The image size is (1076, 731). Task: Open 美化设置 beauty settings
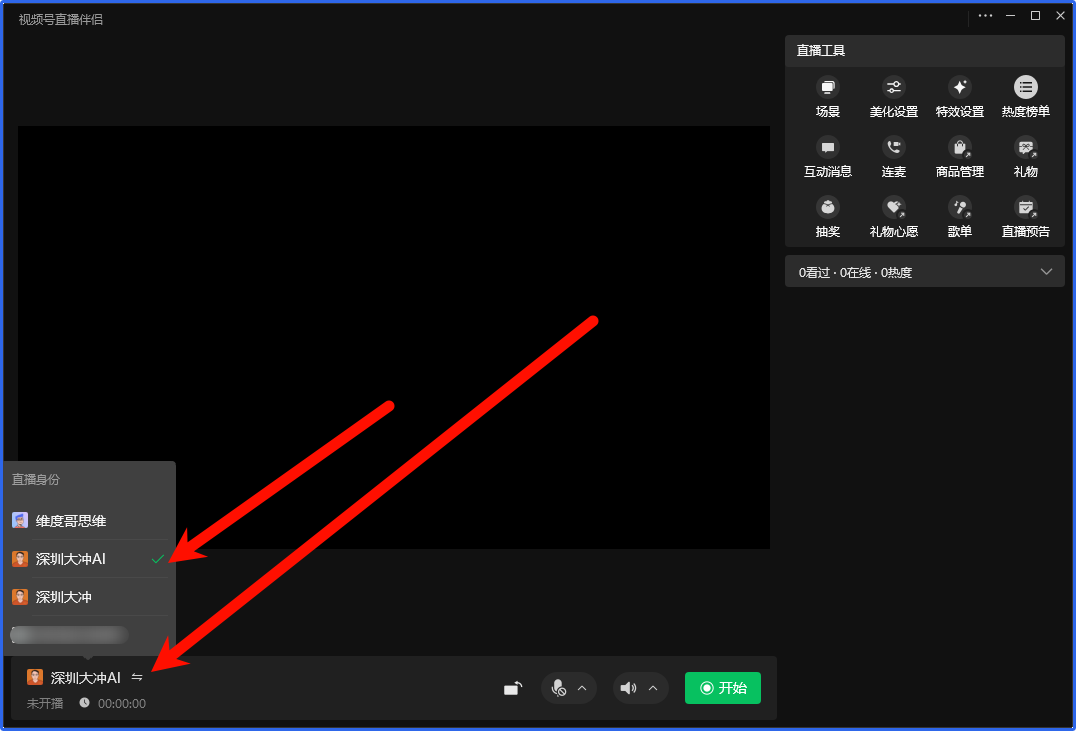893,88
